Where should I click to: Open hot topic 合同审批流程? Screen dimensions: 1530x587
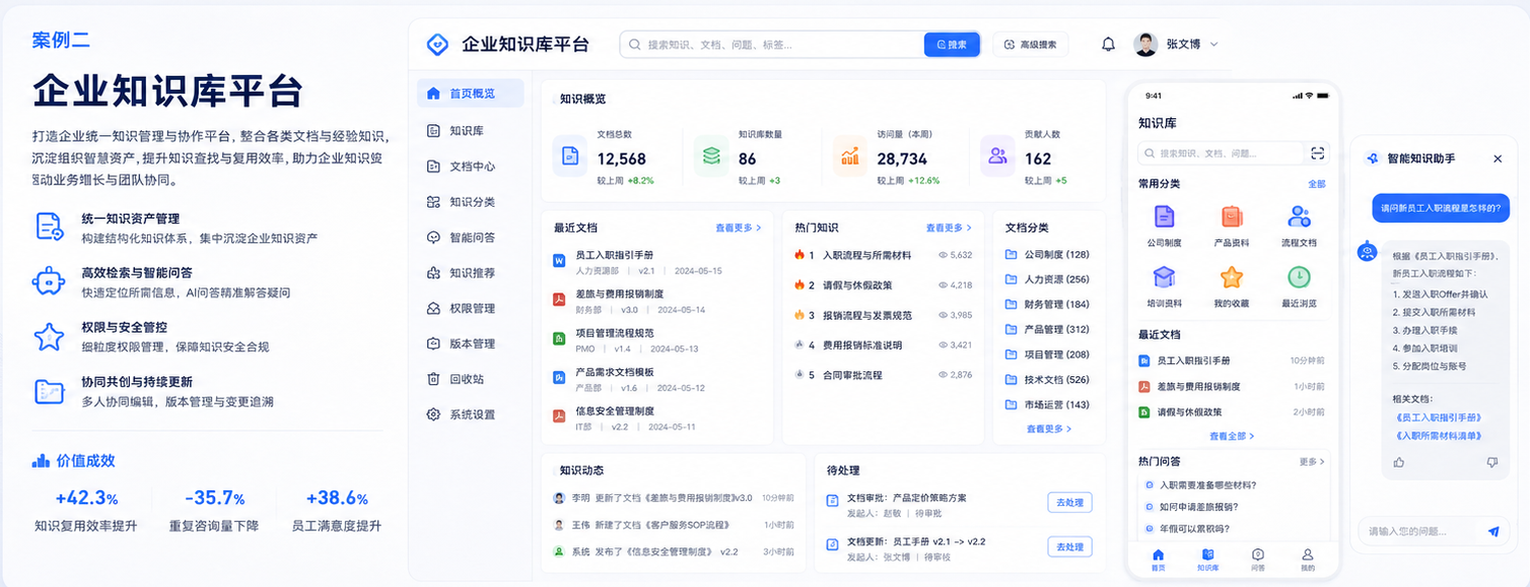852,375
